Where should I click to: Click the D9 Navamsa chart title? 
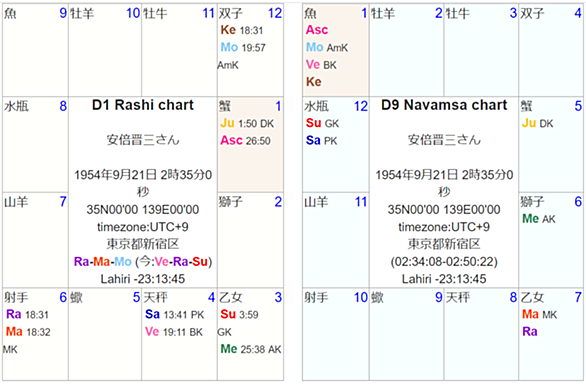(x=444, y=105)
